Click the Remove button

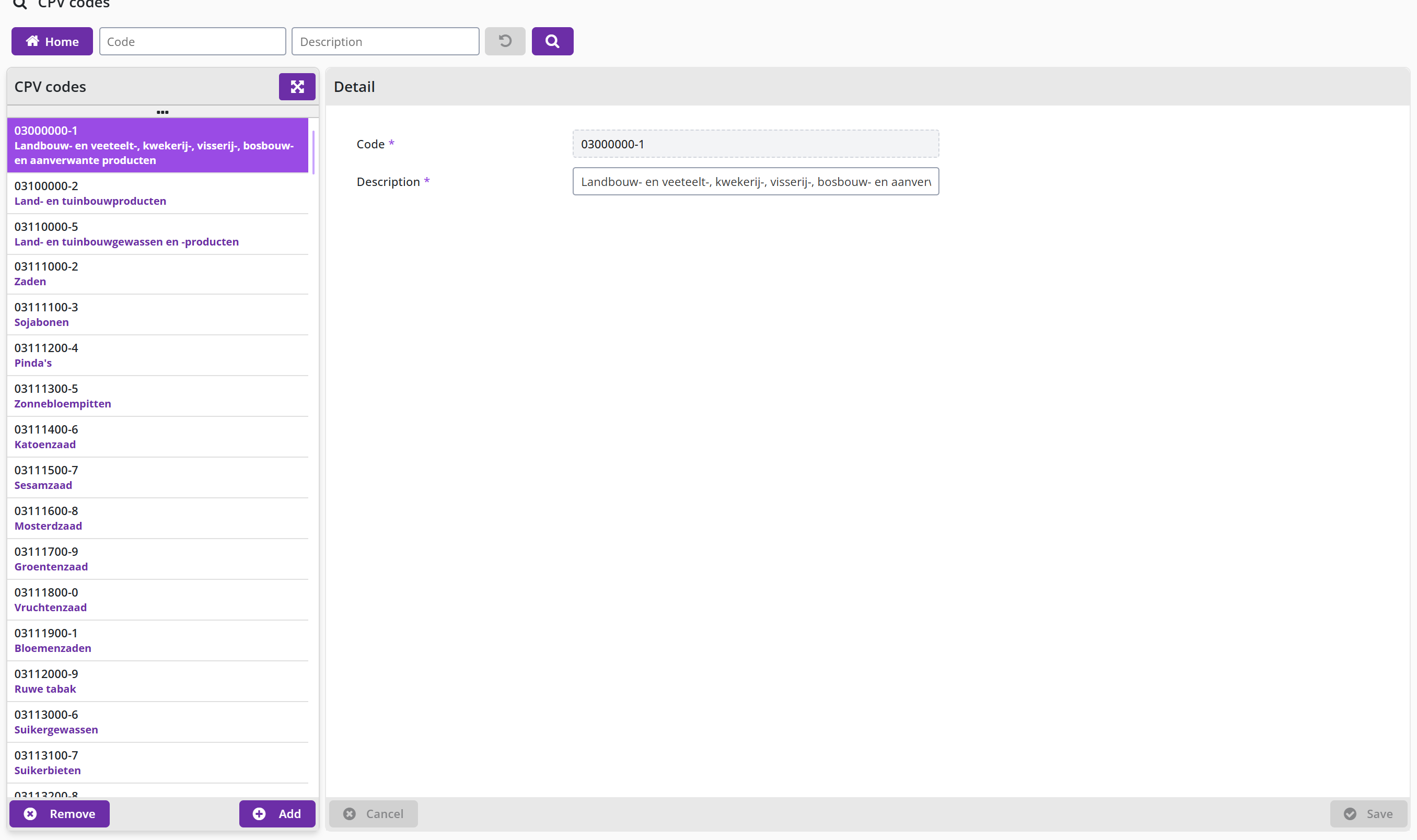coord(60,814)
